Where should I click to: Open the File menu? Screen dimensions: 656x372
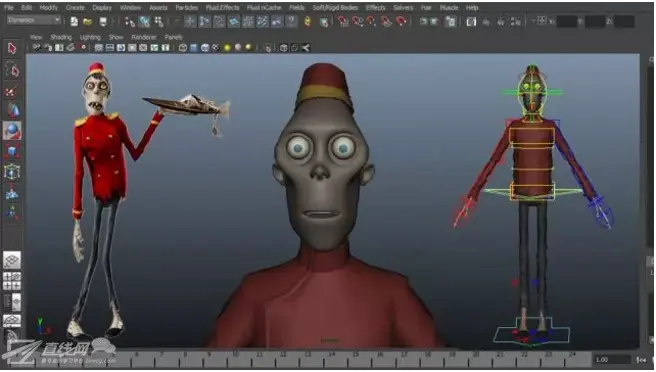8,8
